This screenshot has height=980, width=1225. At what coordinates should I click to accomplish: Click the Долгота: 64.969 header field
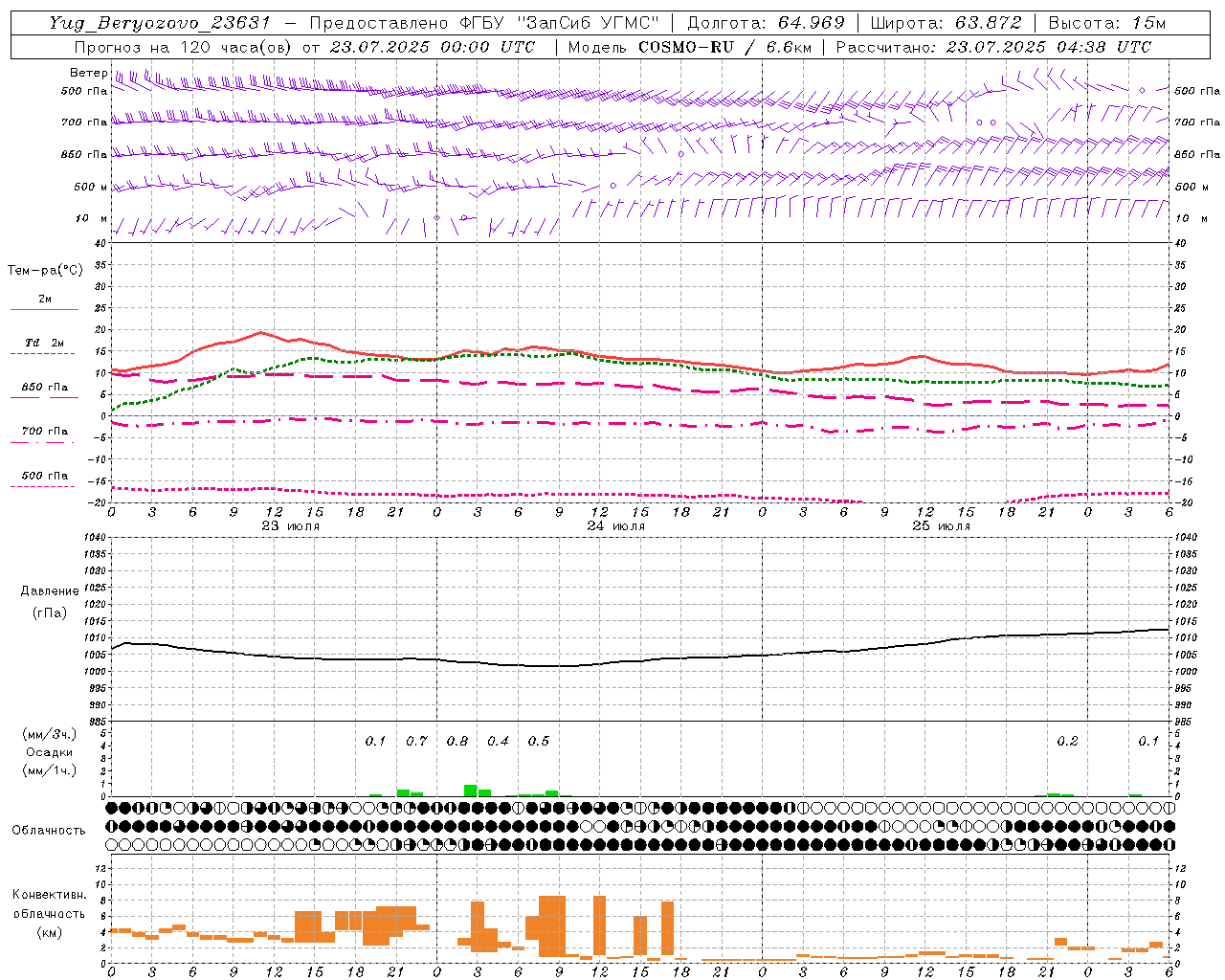point(766,23)
